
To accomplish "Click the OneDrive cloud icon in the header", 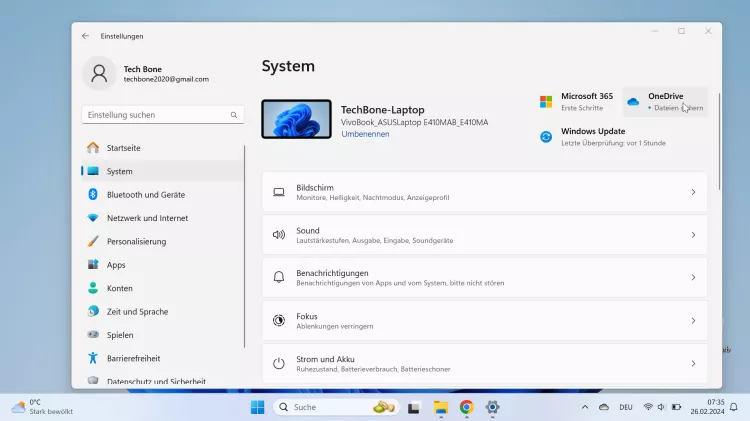I will tap(633, 101).
